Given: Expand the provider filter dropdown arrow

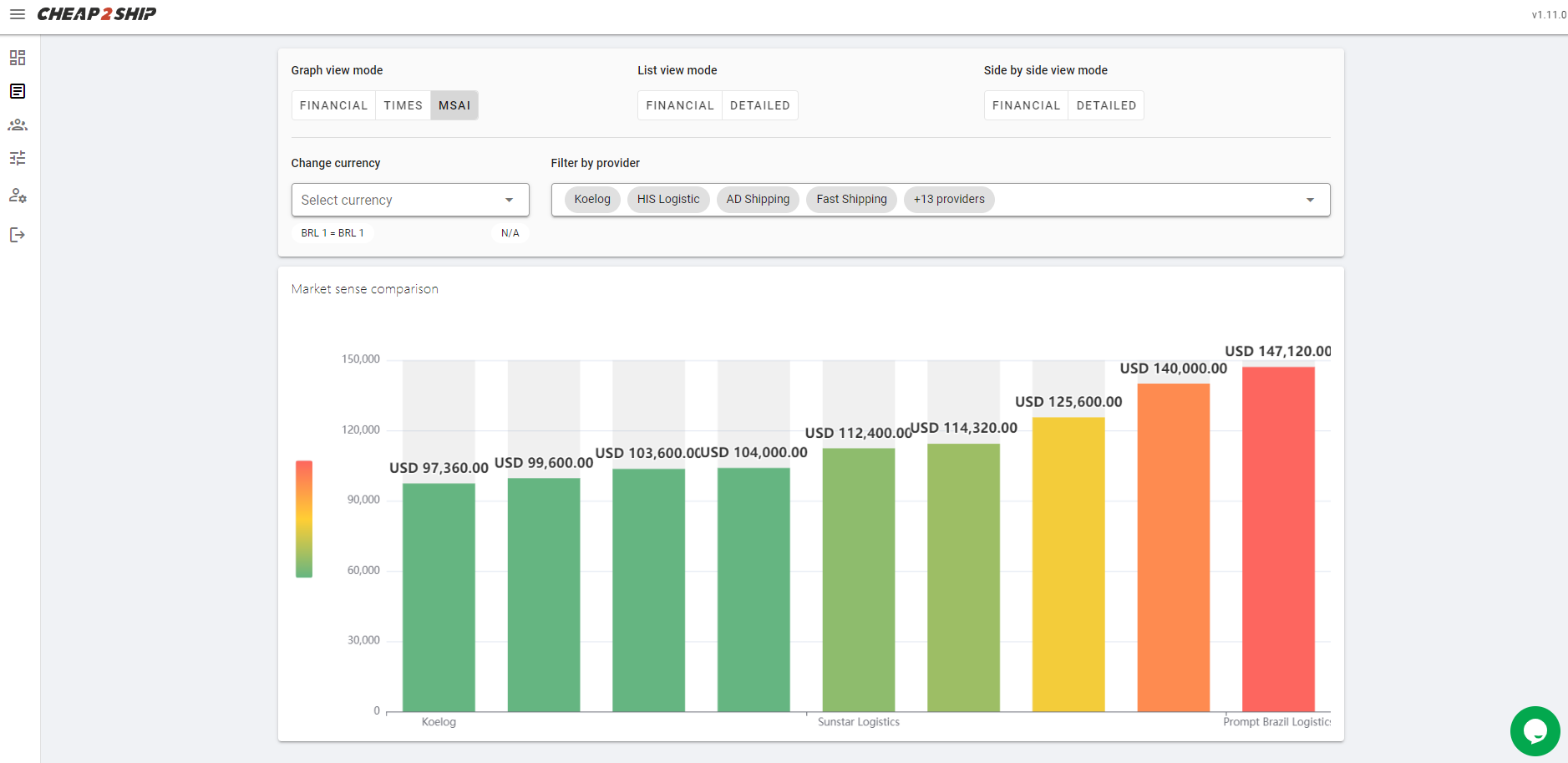Looking at the screenshot, I should tap(1310, 200).
